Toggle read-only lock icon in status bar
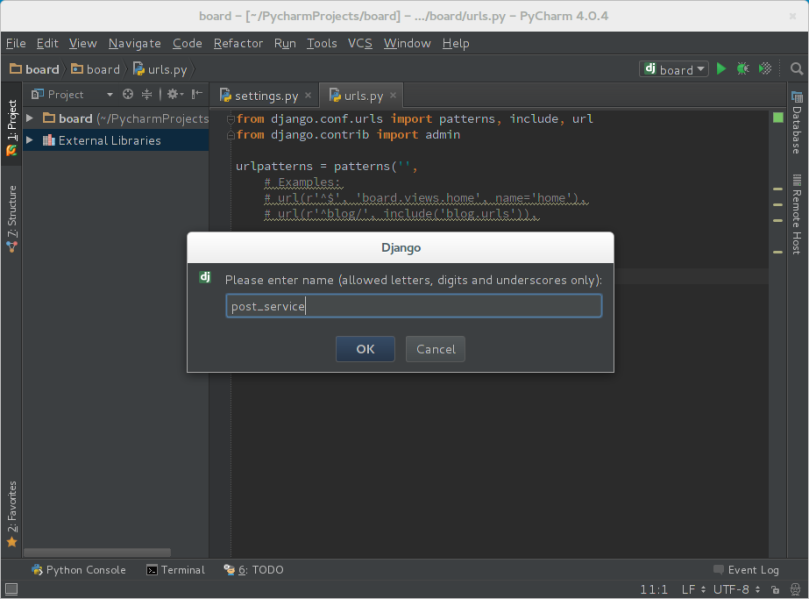Image resolution: width=809 pixels, height=599 pixels. point(775,589)
